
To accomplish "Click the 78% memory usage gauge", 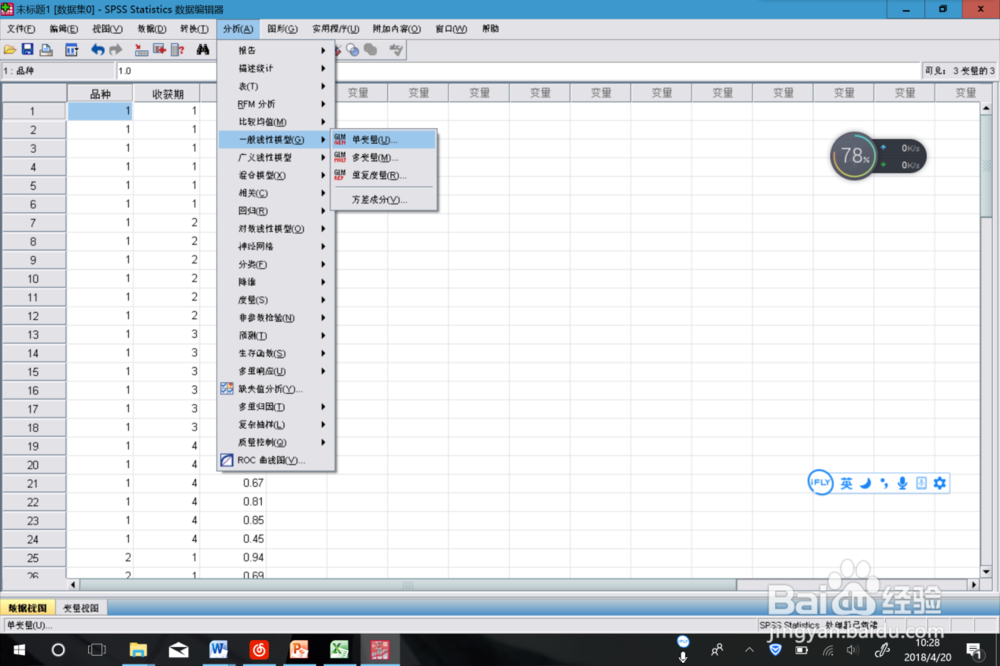I will click(x=854, y=156).
